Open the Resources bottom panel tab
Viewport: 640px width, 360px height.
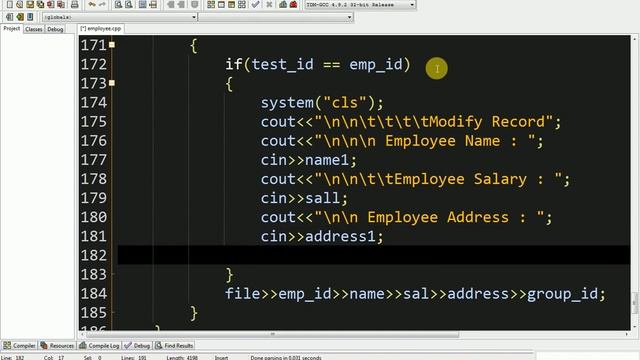click(x=57, y=346)
